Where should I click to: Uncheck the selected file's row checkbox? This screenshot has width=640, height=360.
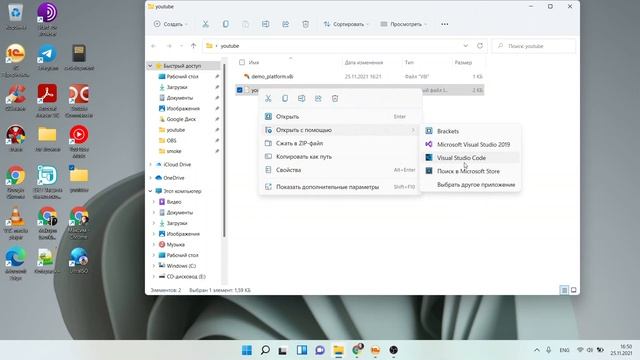pyautogui.click(x=240, y=90)
